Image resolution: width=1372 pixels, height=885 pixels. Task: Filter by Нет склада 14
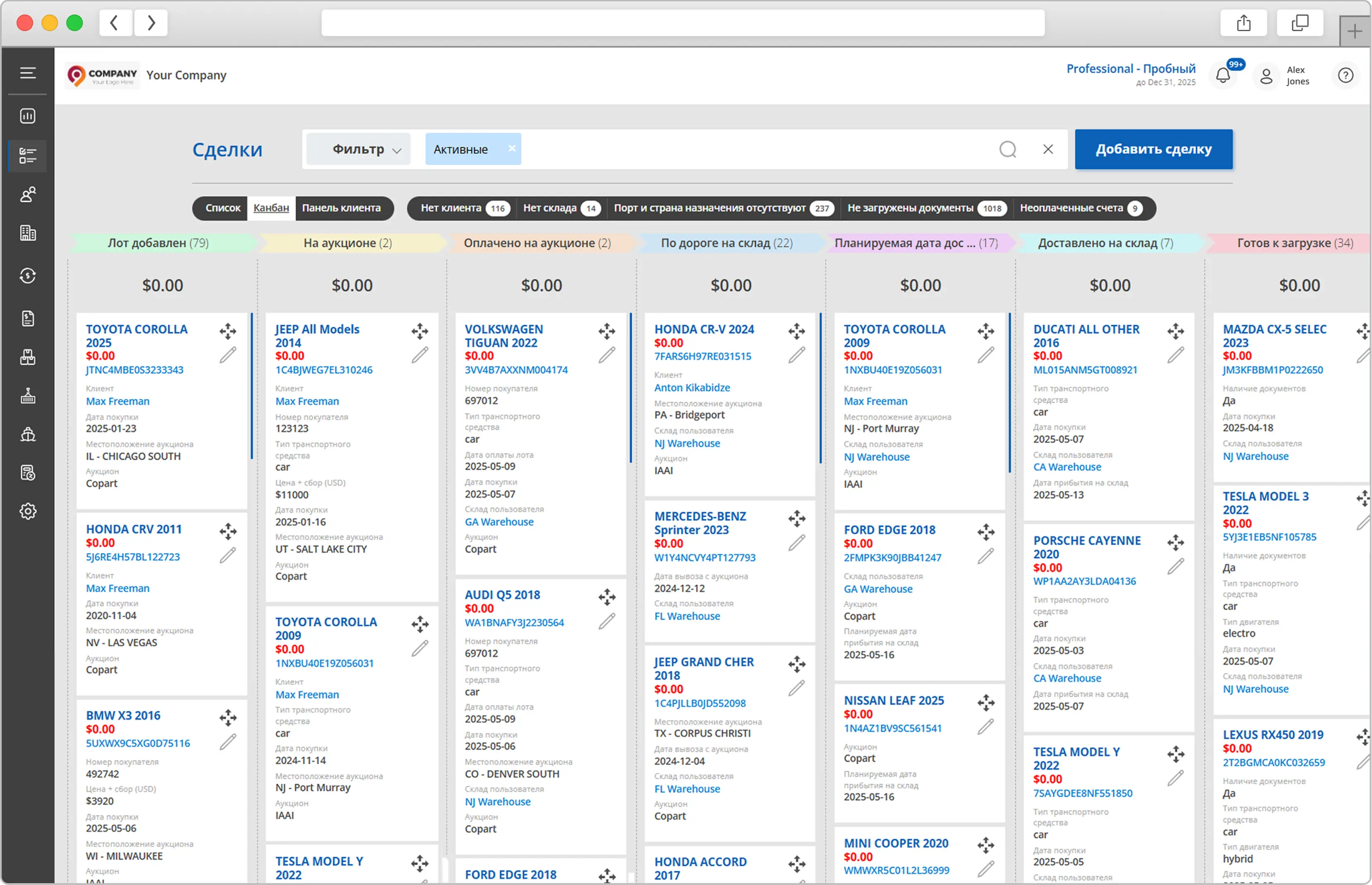point(561,208)
